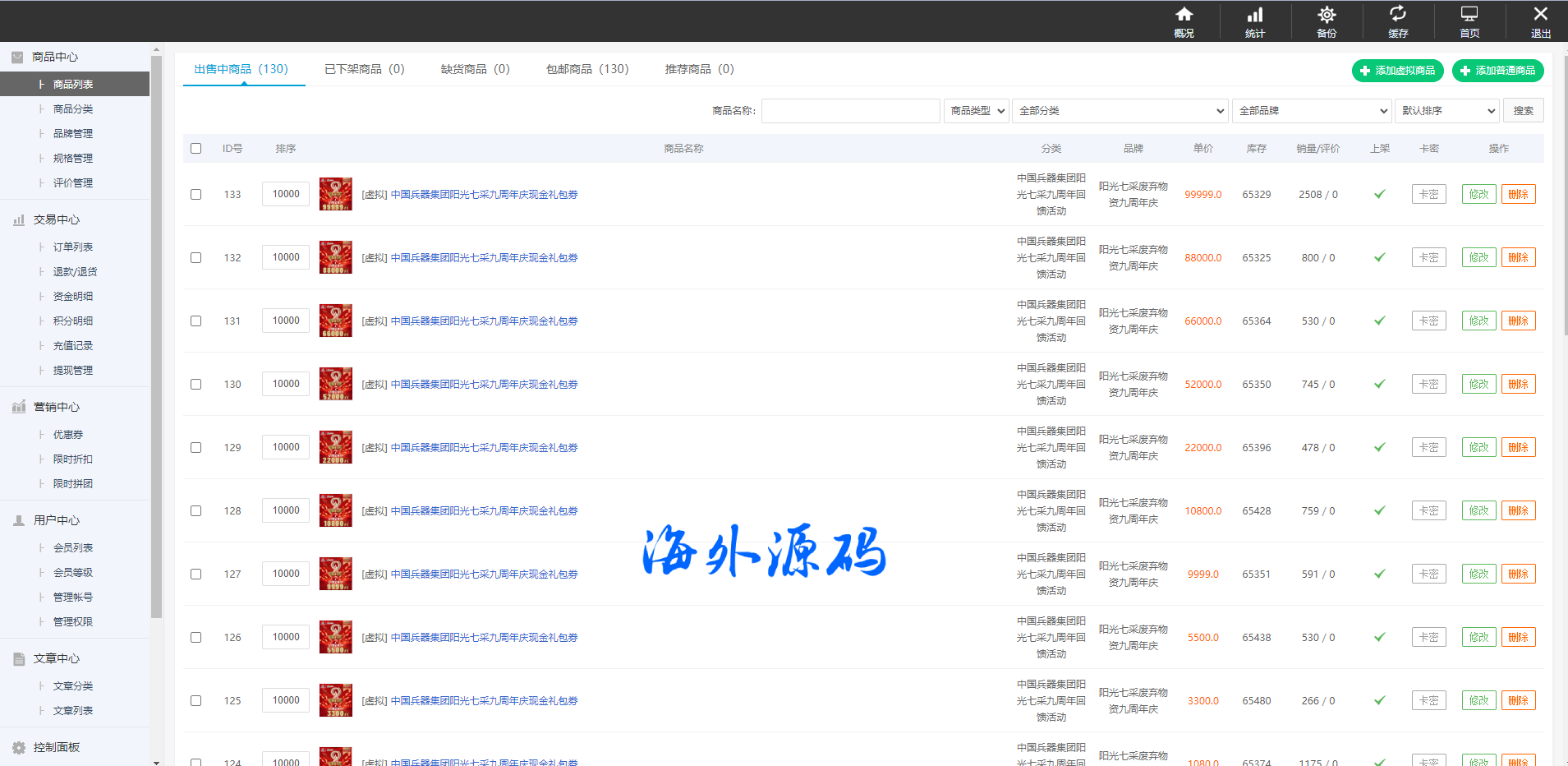Select the 包邮商品 (130) tab
The height and width of the screenshot is (766, 1568).
click(587, 69)
